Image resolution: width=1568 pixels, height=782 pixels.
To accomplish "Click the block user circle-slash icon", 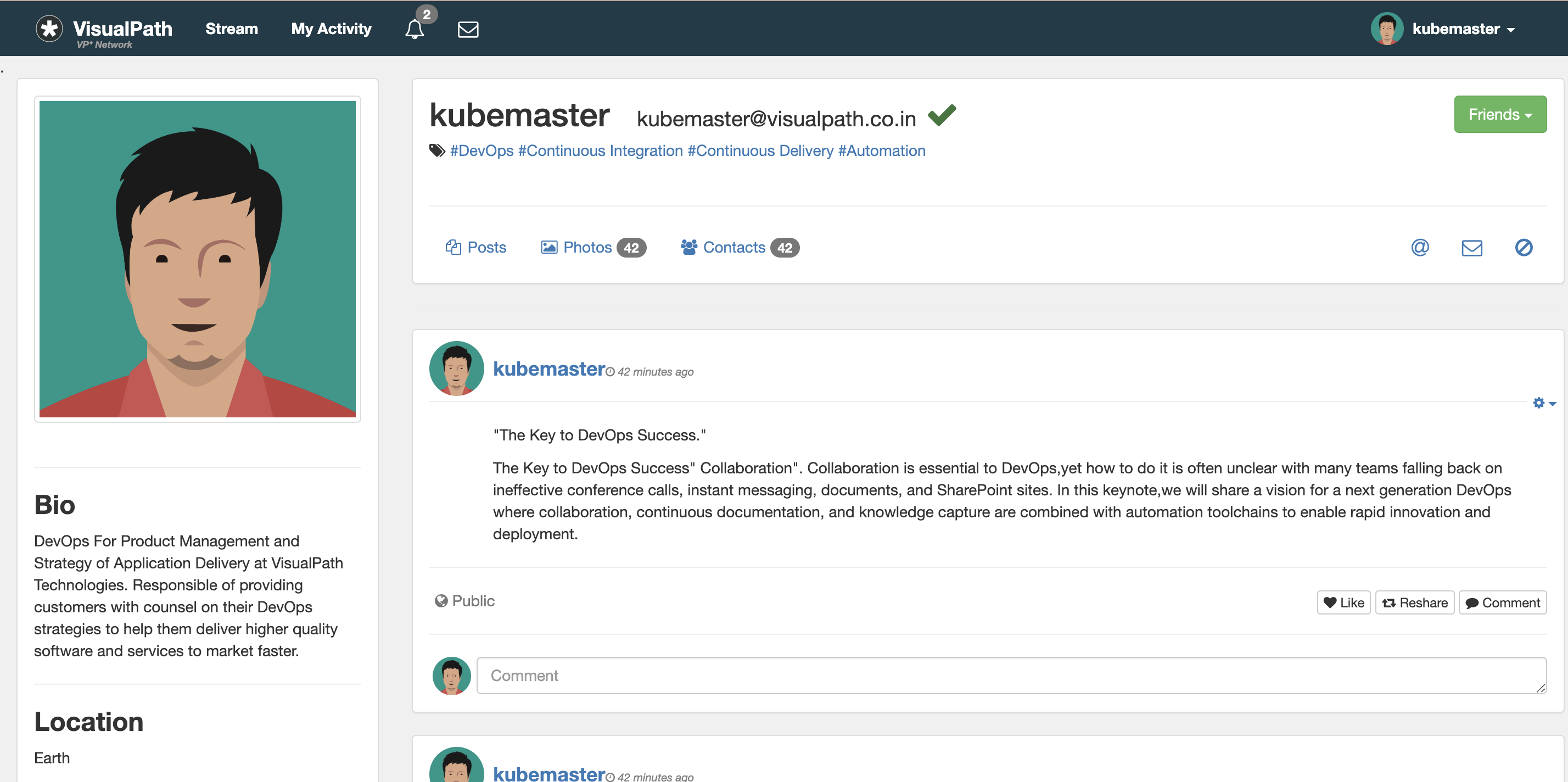I will 1523,247.
